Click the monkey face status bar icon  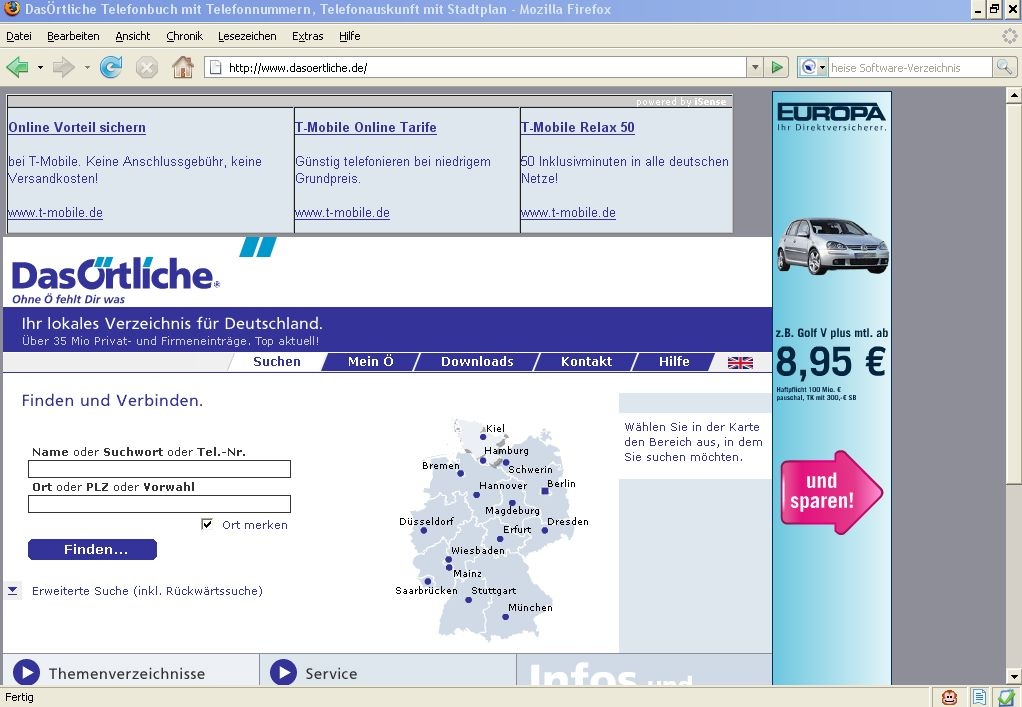950,697
